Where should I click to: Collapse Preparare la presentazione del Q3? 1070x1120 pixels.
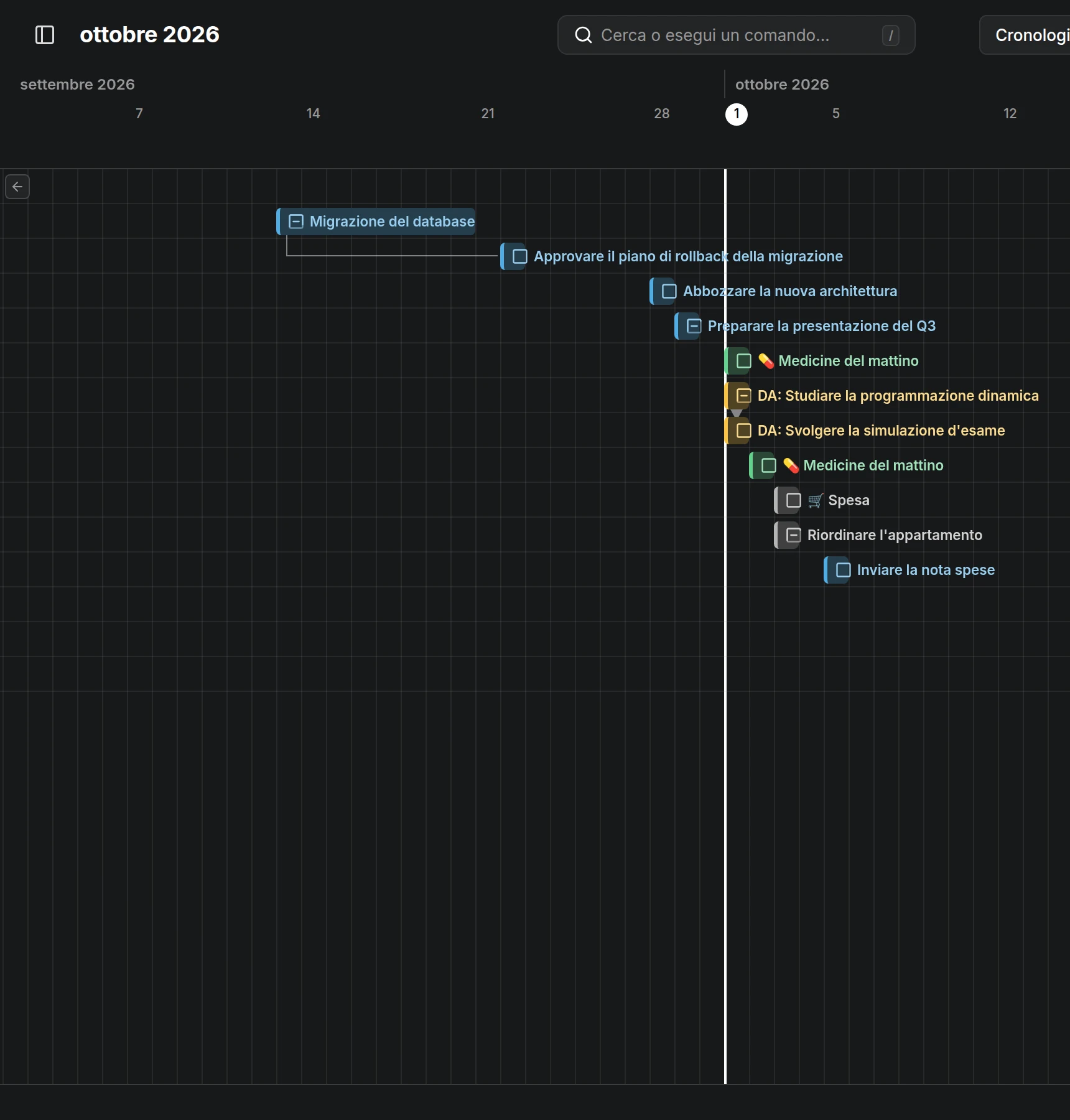[x=694, y=326]
